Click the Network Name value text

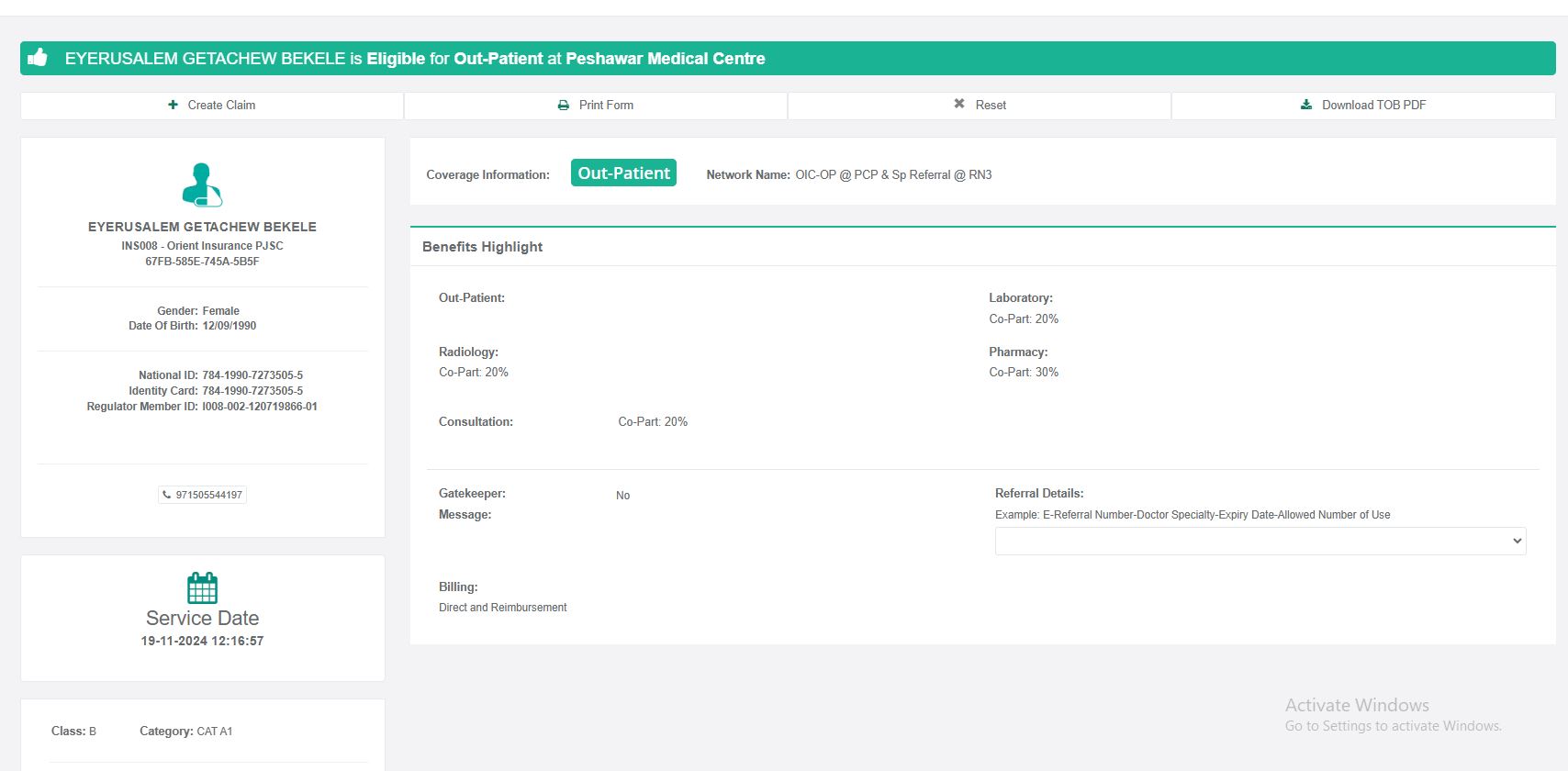click(x=893, y=174)
